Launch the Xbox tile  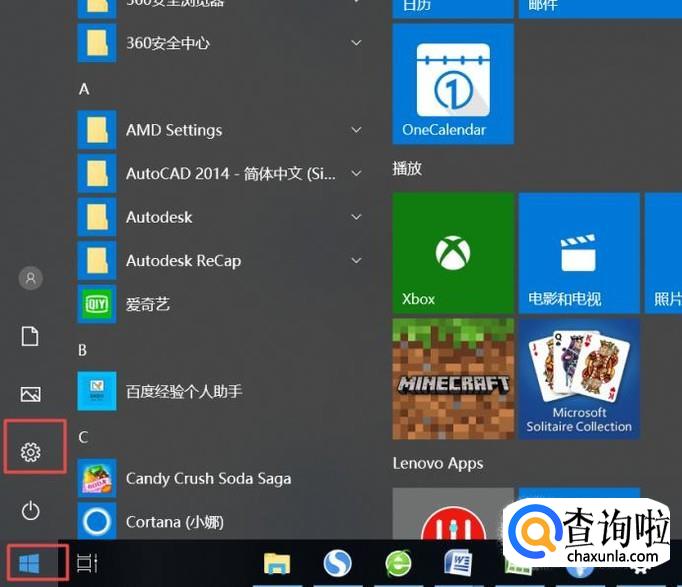click(453, 253)
